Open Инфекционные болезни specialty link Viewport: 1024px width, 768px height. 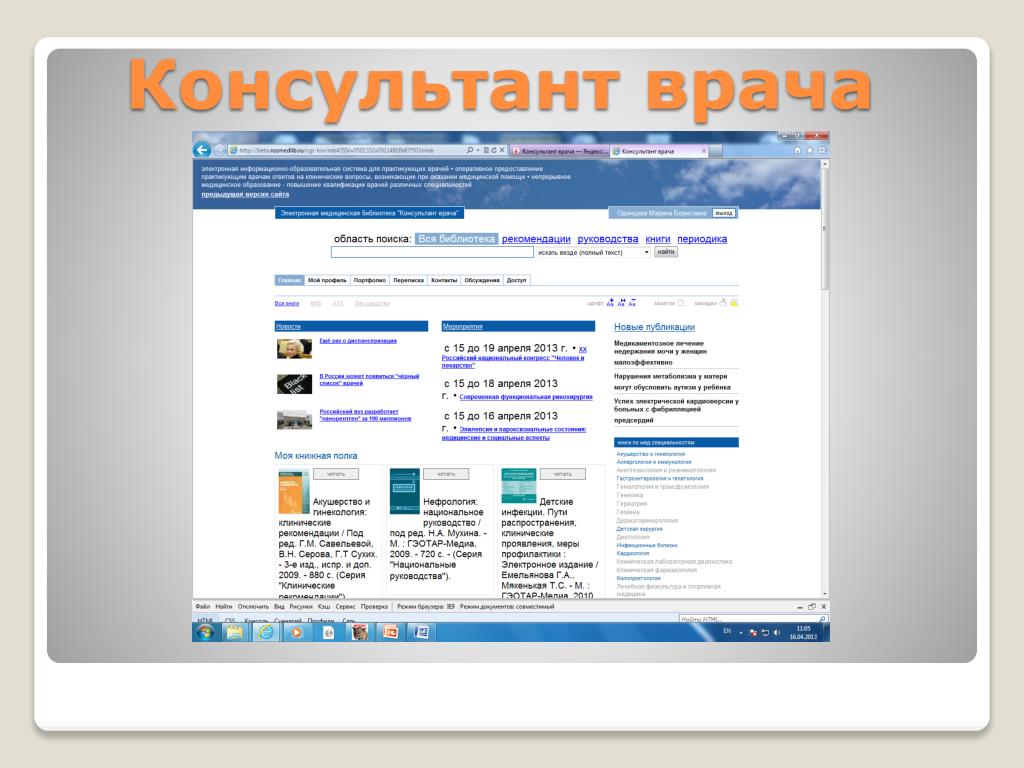[x=647, y=545]
